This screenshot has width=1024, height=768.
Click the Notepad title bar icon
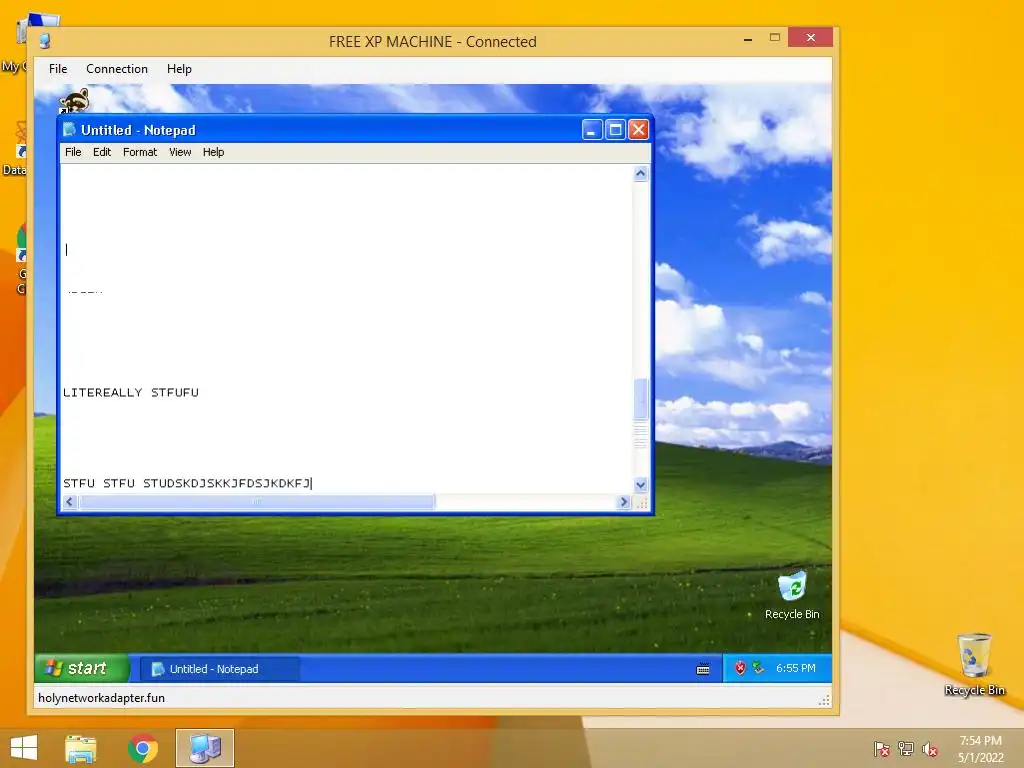tap(69, 129)
